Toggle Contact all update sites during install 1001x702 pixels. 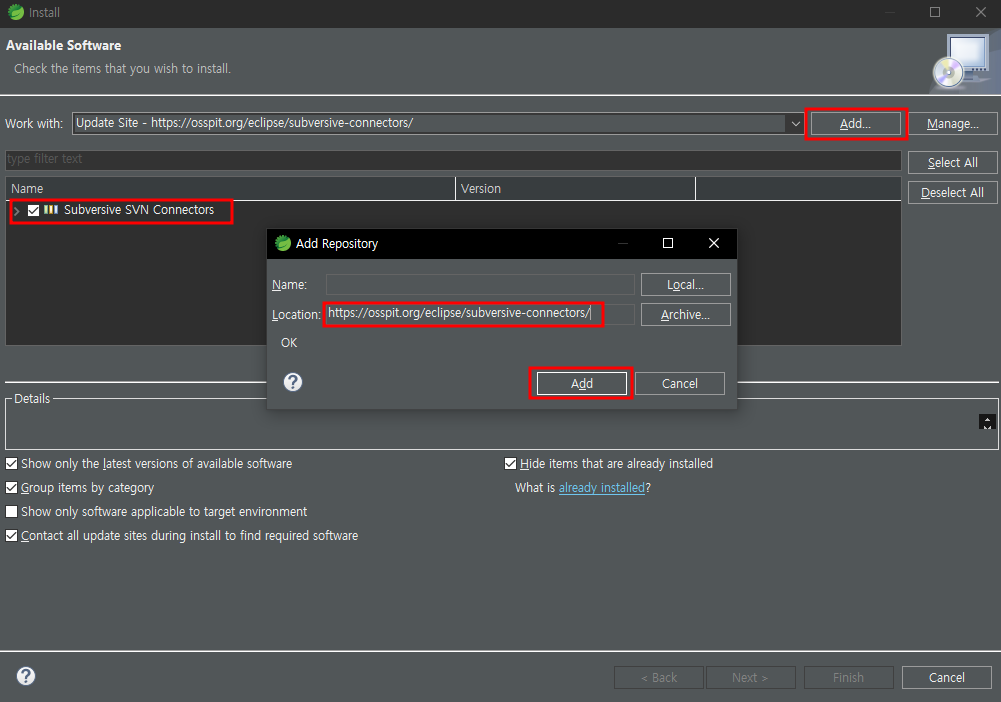coord(11,536)
